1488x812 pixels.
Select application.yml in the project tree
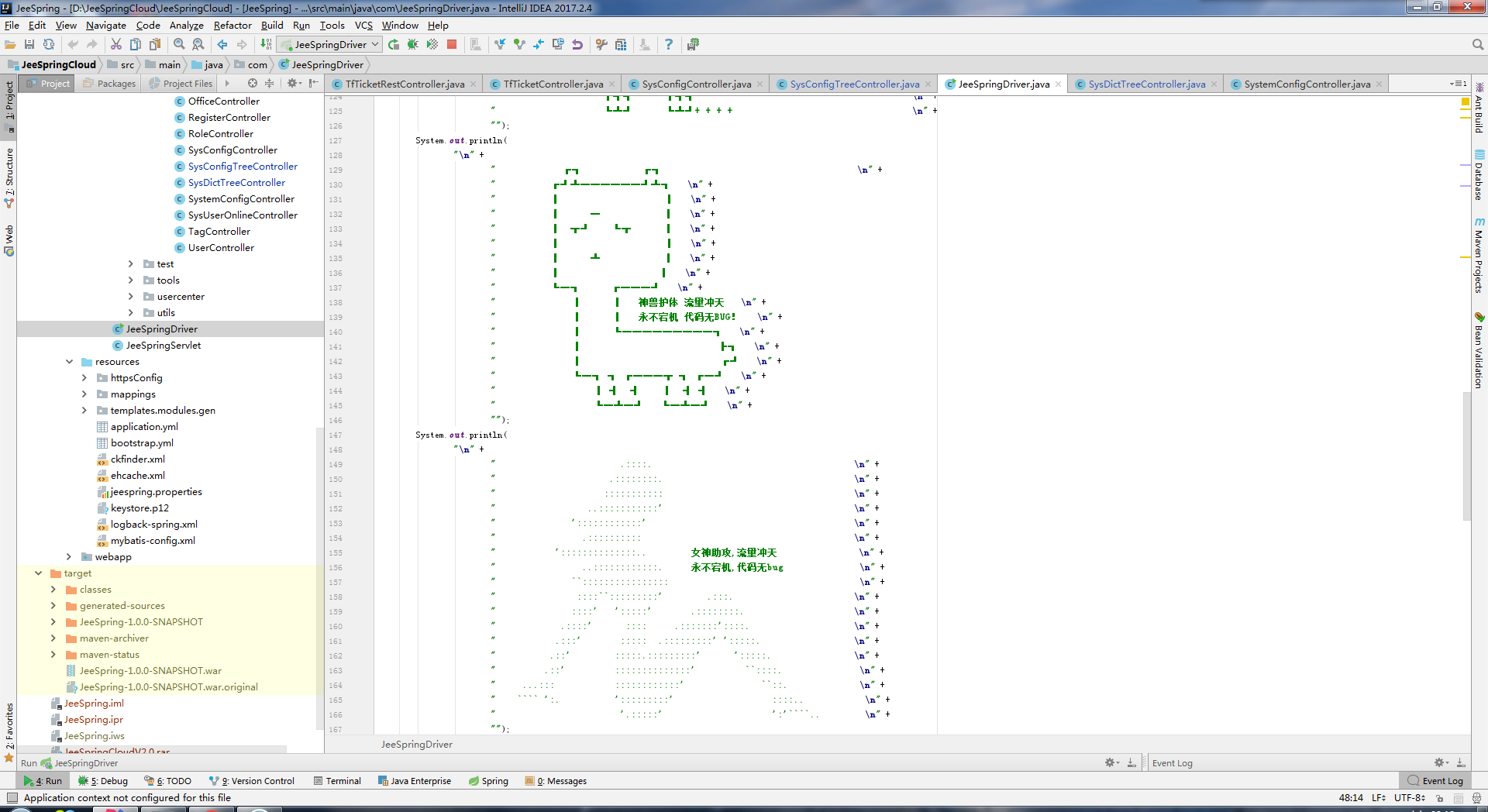144,427
